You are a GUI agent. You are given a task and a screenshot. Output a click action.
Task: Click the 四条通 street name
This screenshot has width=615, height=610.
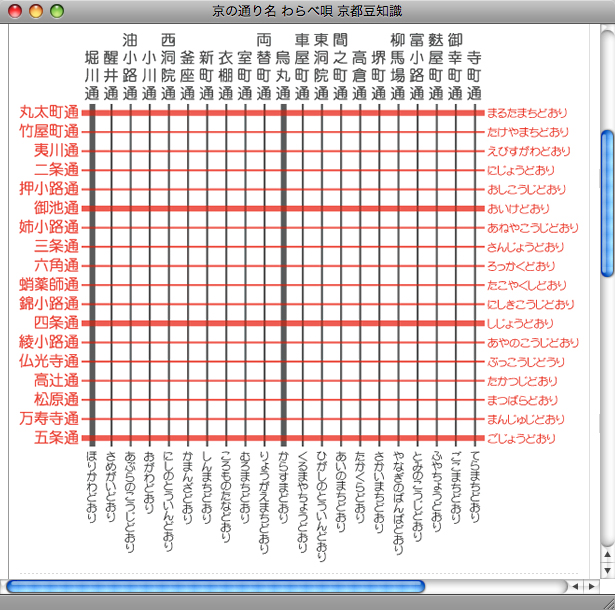click(56, 323)
